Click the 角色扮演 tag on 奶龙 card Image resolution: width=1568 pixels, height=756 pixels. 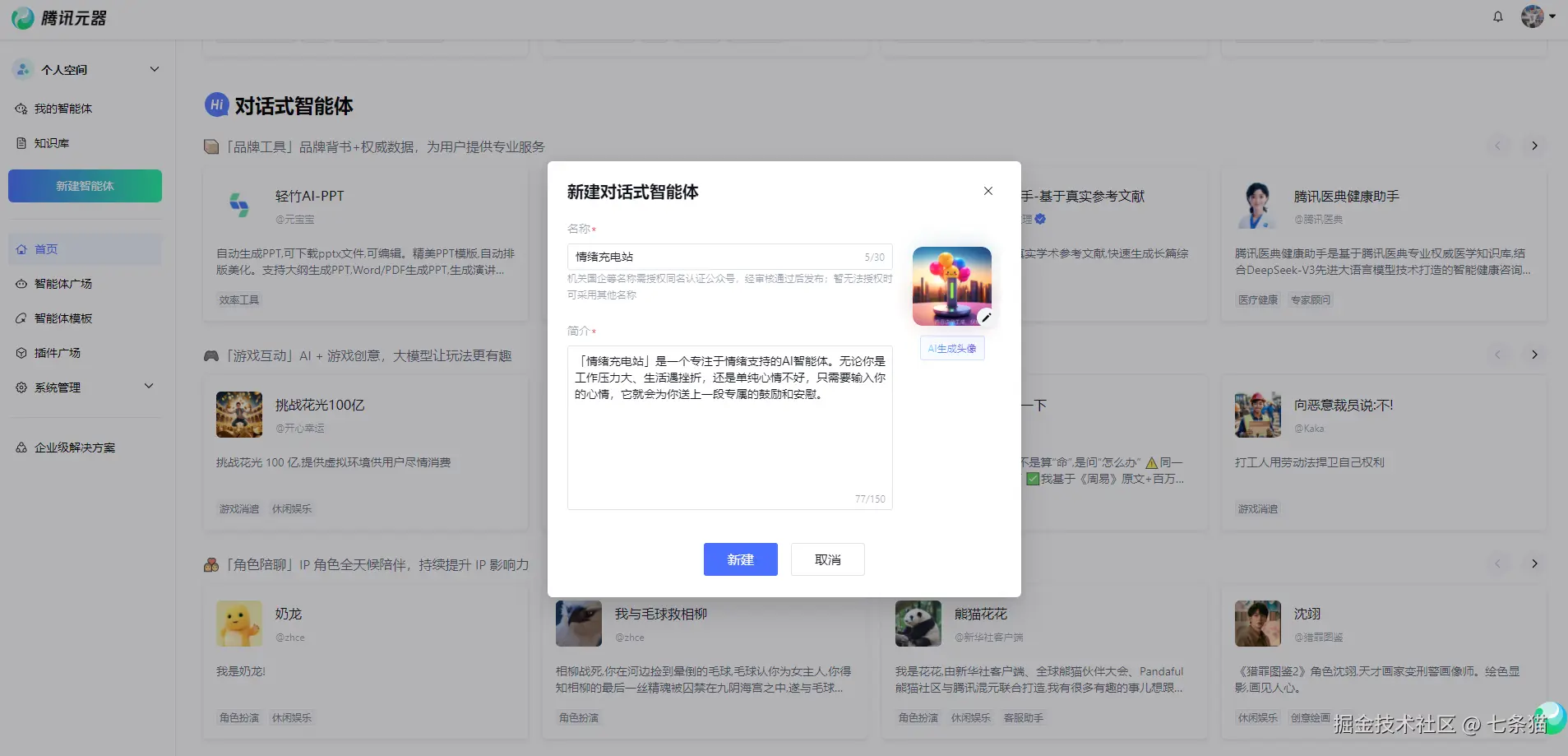click(x=238, y=717)
